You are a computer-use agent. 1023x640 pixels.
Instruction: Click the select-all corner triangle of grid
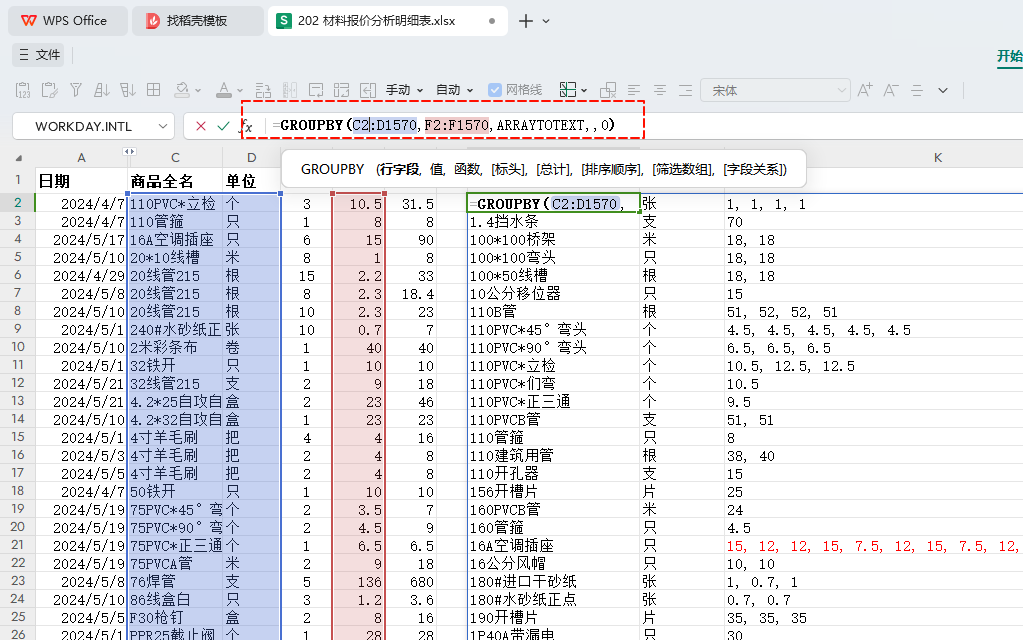(x=19, y=158)
